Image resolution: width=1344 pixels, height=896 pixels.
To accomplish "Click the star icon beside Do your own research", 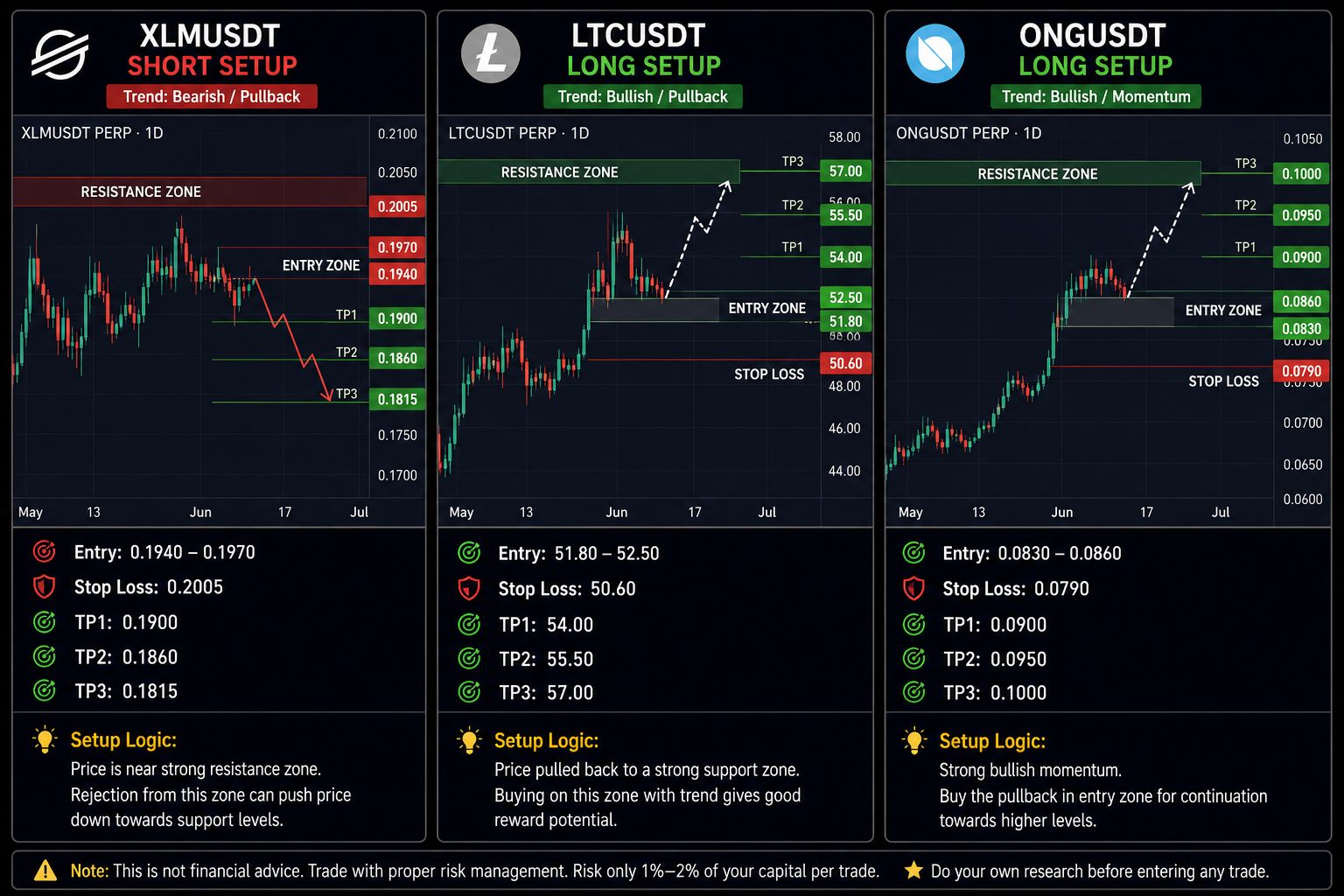I will click(x=913, y=871).
